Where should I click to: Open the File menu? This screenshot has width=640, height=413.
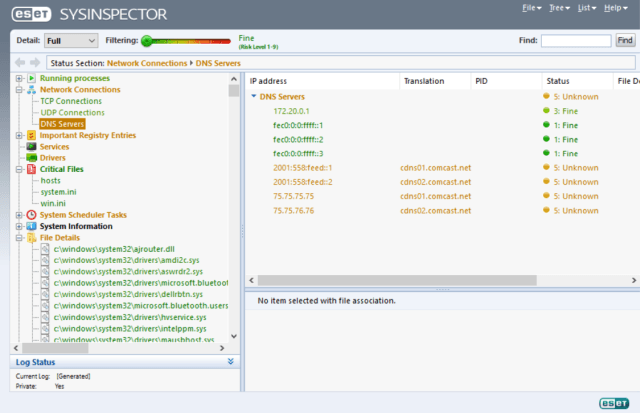point(531,8)
